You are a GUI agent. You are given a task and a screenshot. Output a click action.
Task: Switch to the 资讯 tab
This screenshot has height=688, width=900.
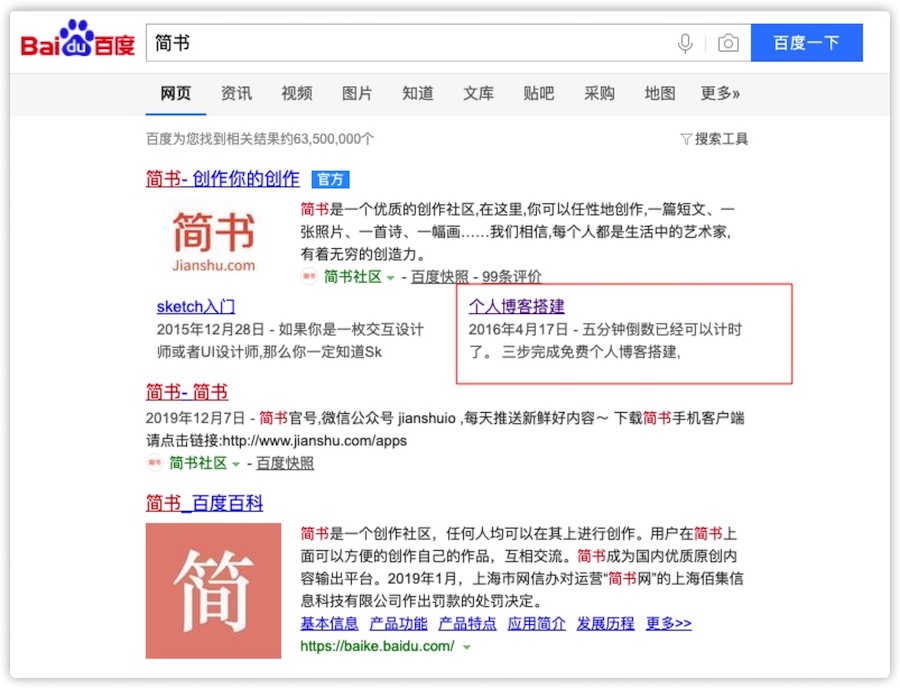pyautogui.click(x=236, y=93)
